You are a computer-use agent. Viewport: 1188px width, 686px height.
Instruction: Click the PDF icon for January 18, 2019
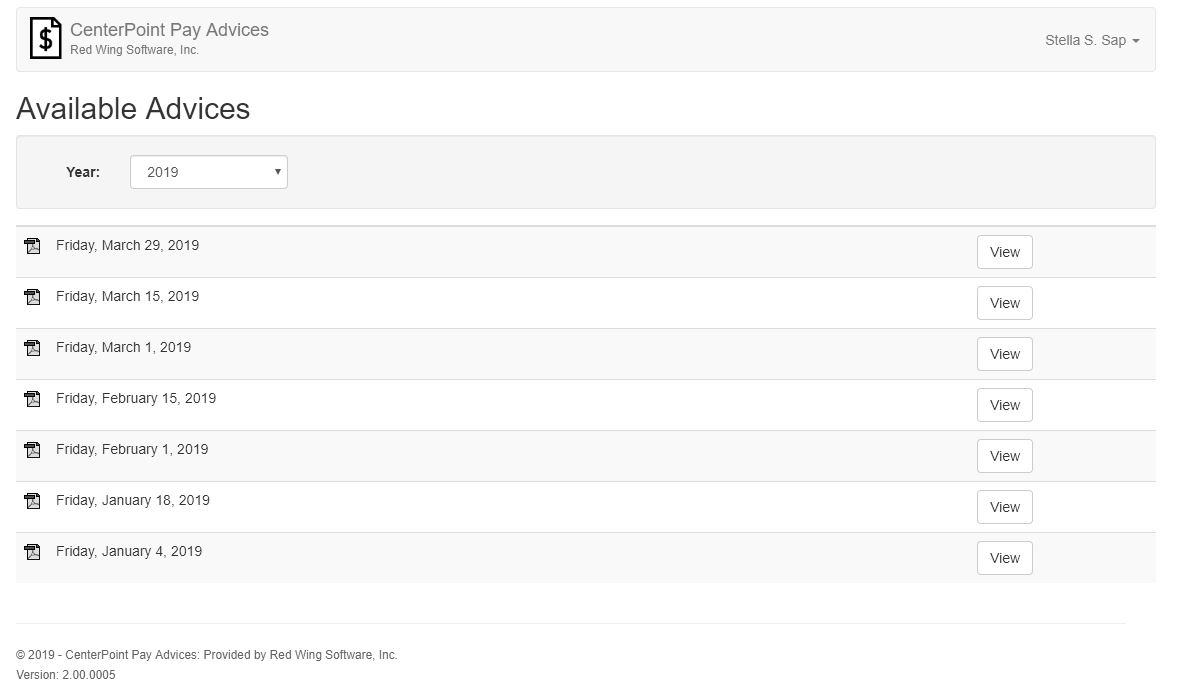click(x=33, y=501)
